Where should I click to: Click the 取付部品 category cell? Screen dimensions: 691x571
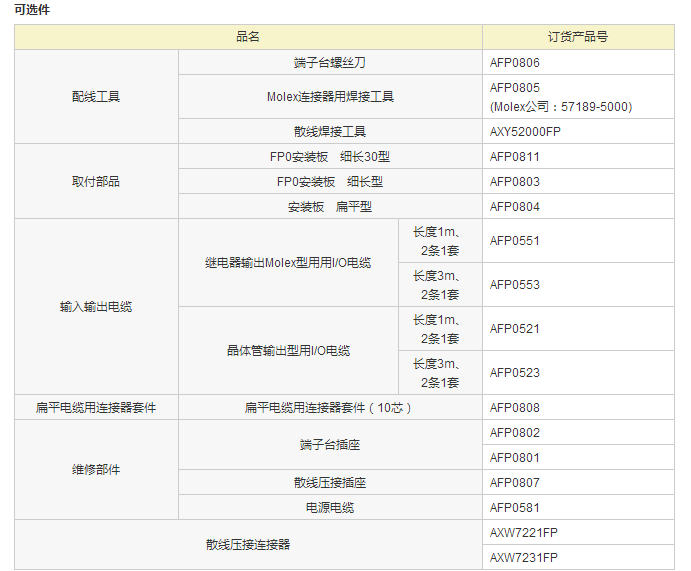point(96,182)
